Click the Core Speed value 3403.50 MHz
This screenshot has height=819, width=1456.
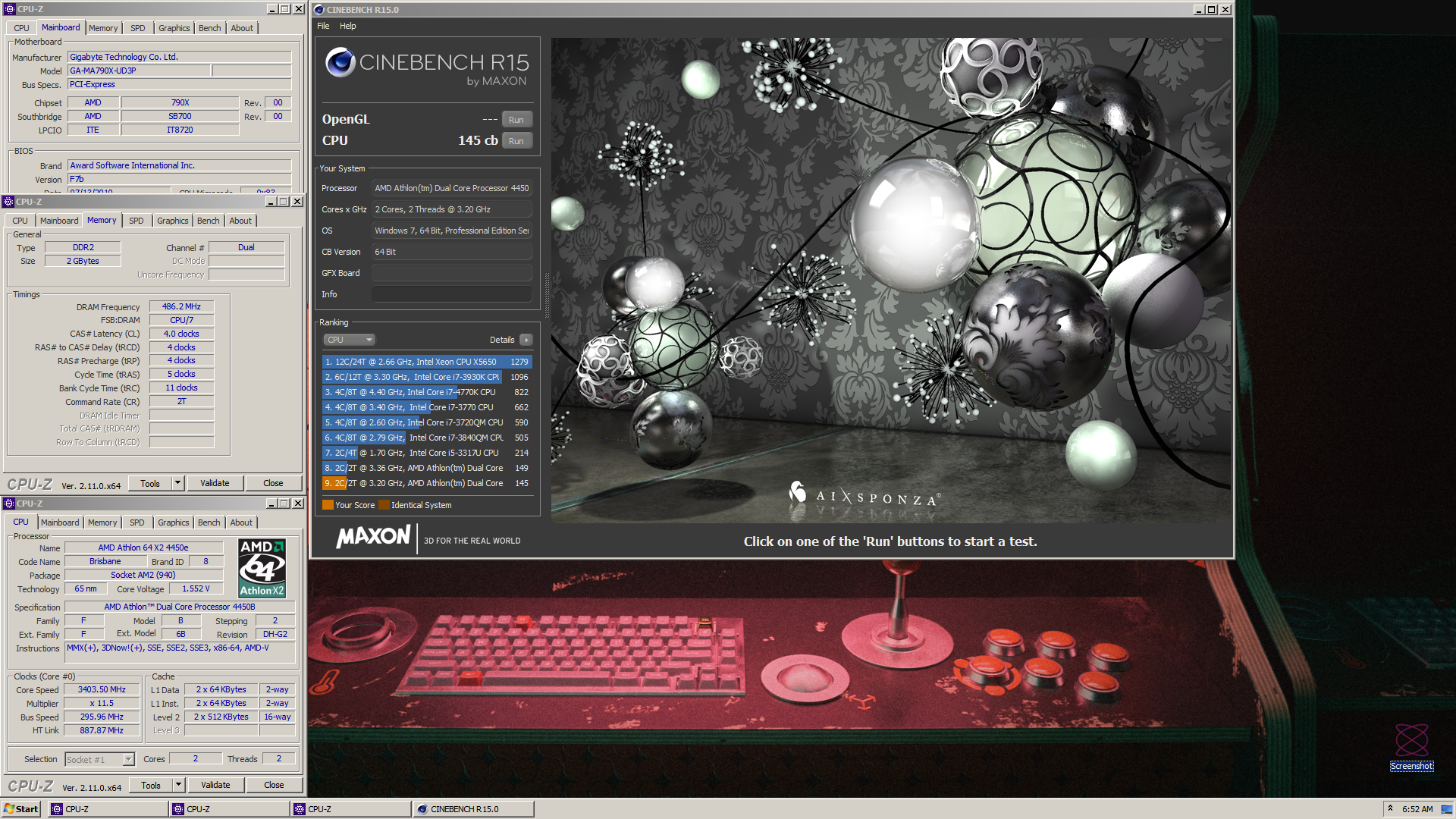pyautogui.click(x=102, y=689)
